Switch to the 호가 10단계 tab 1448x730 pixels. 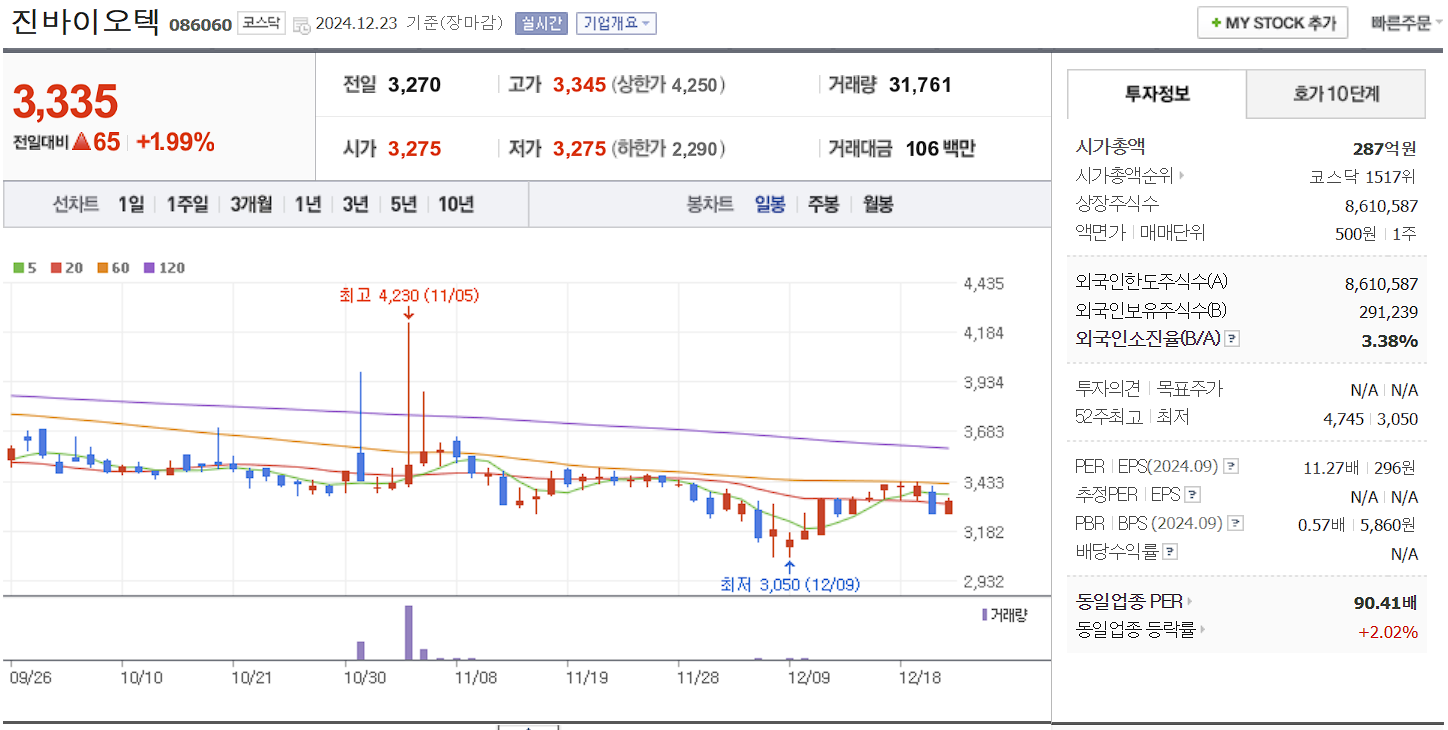(x=1335, y=94)
